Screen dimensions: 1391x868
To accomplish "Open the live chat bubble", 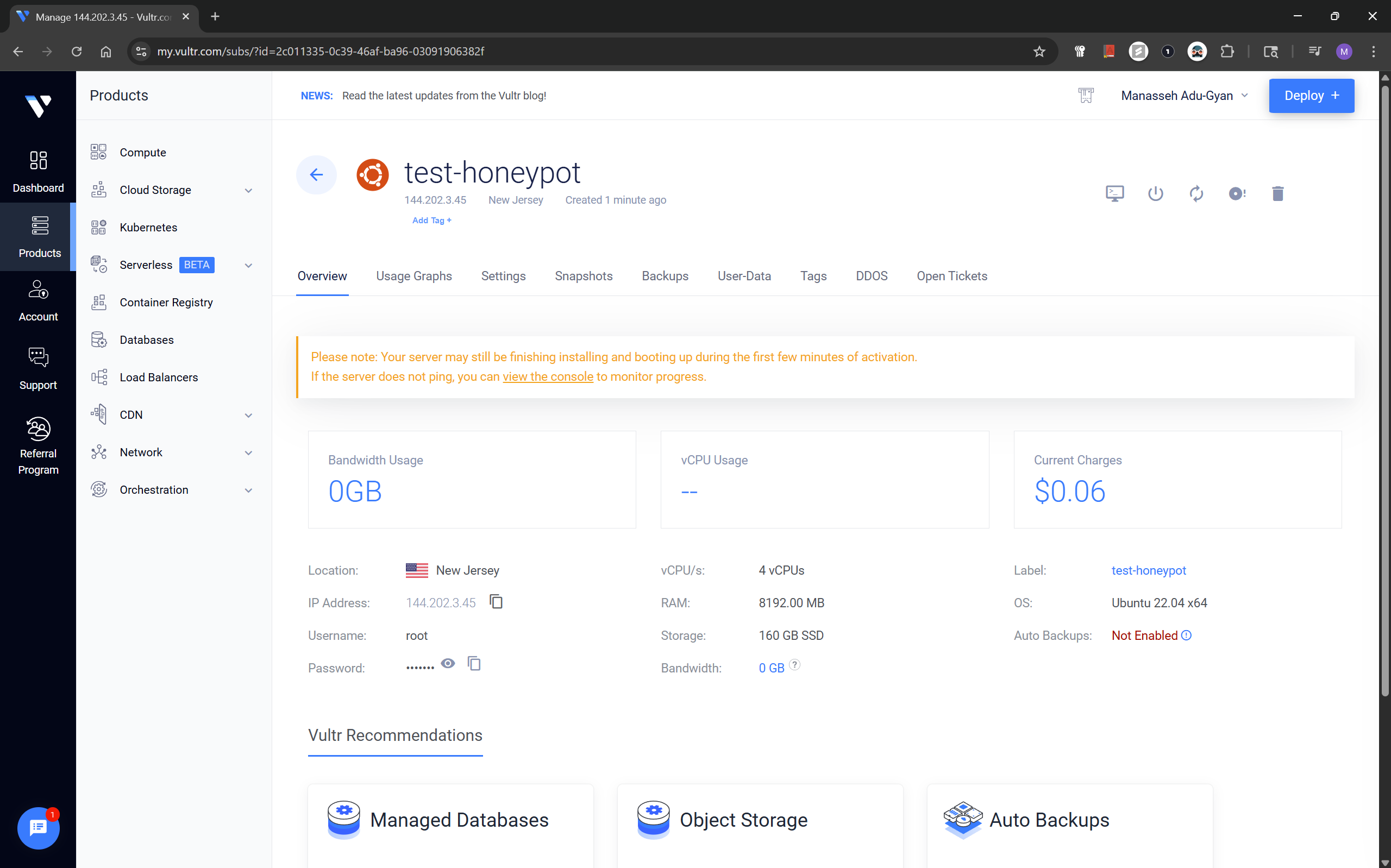I will (38, 828).
